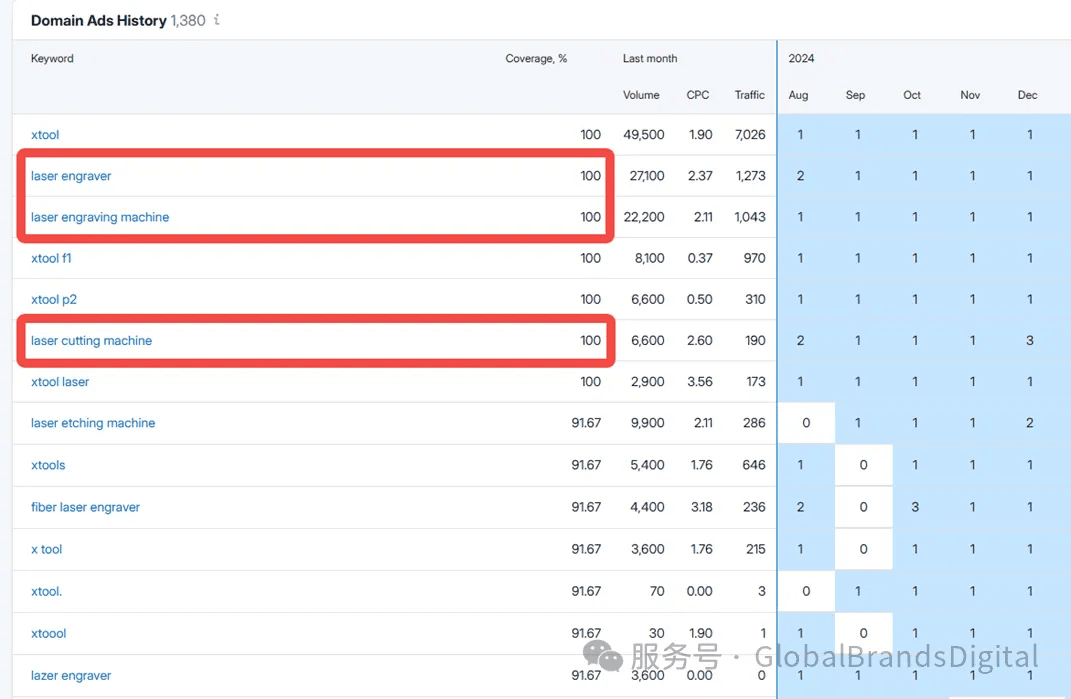Screen dimensions: 1071x699
Task: Open the 'laser etching machine' keyword link
Action: click(93, 423)
